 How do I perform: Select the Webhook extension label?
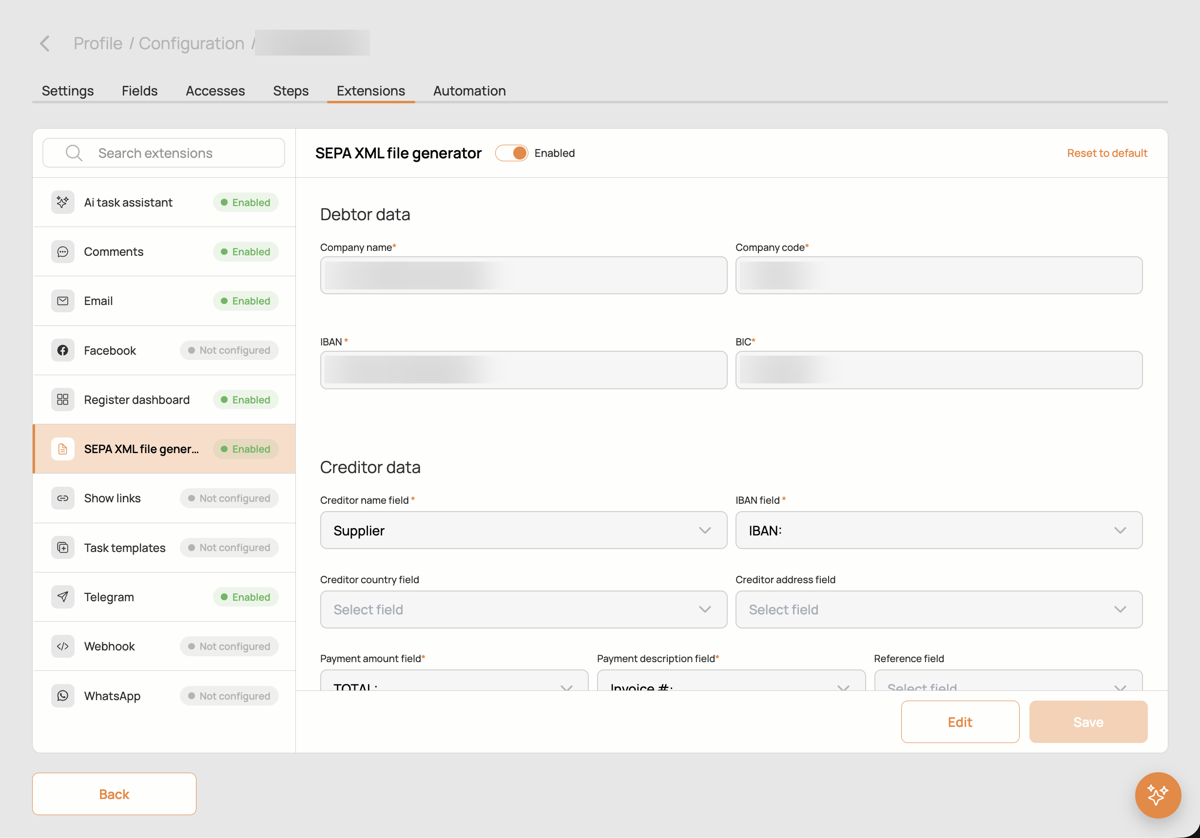(109, 646)
